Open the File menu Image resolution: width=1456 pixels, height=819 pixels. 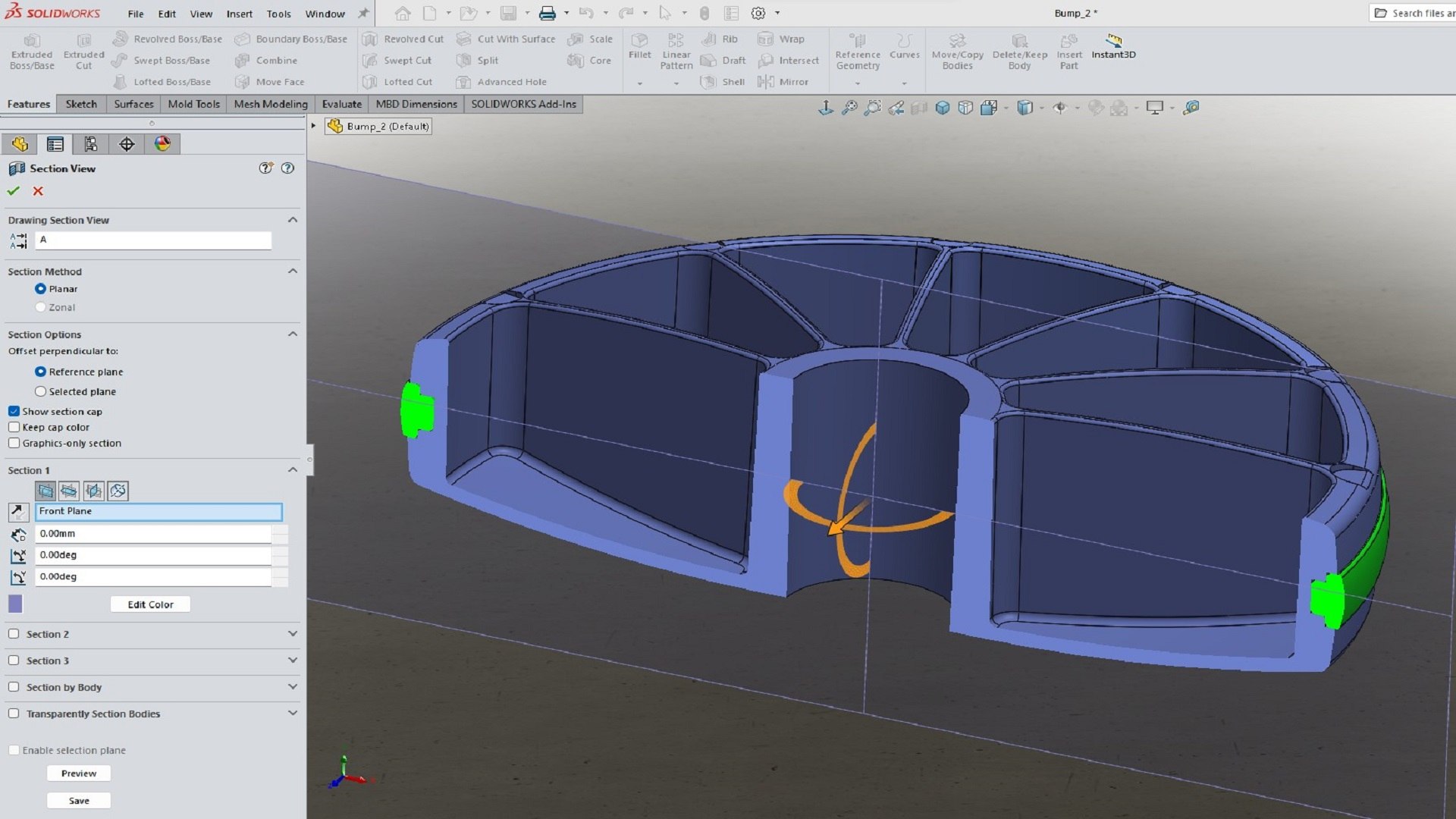(136, 14)
